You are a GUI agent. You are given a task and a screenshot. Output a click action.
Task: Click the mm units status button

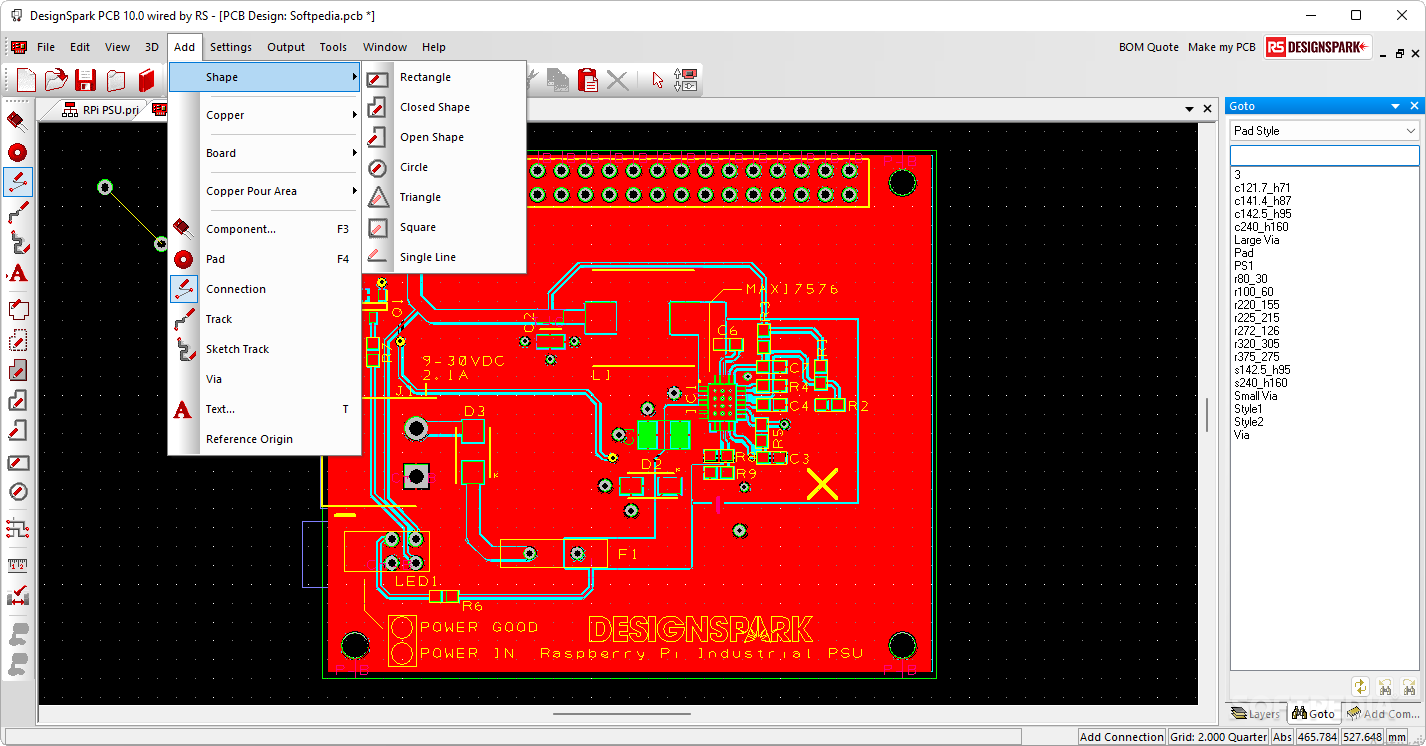click(1398, 737)
